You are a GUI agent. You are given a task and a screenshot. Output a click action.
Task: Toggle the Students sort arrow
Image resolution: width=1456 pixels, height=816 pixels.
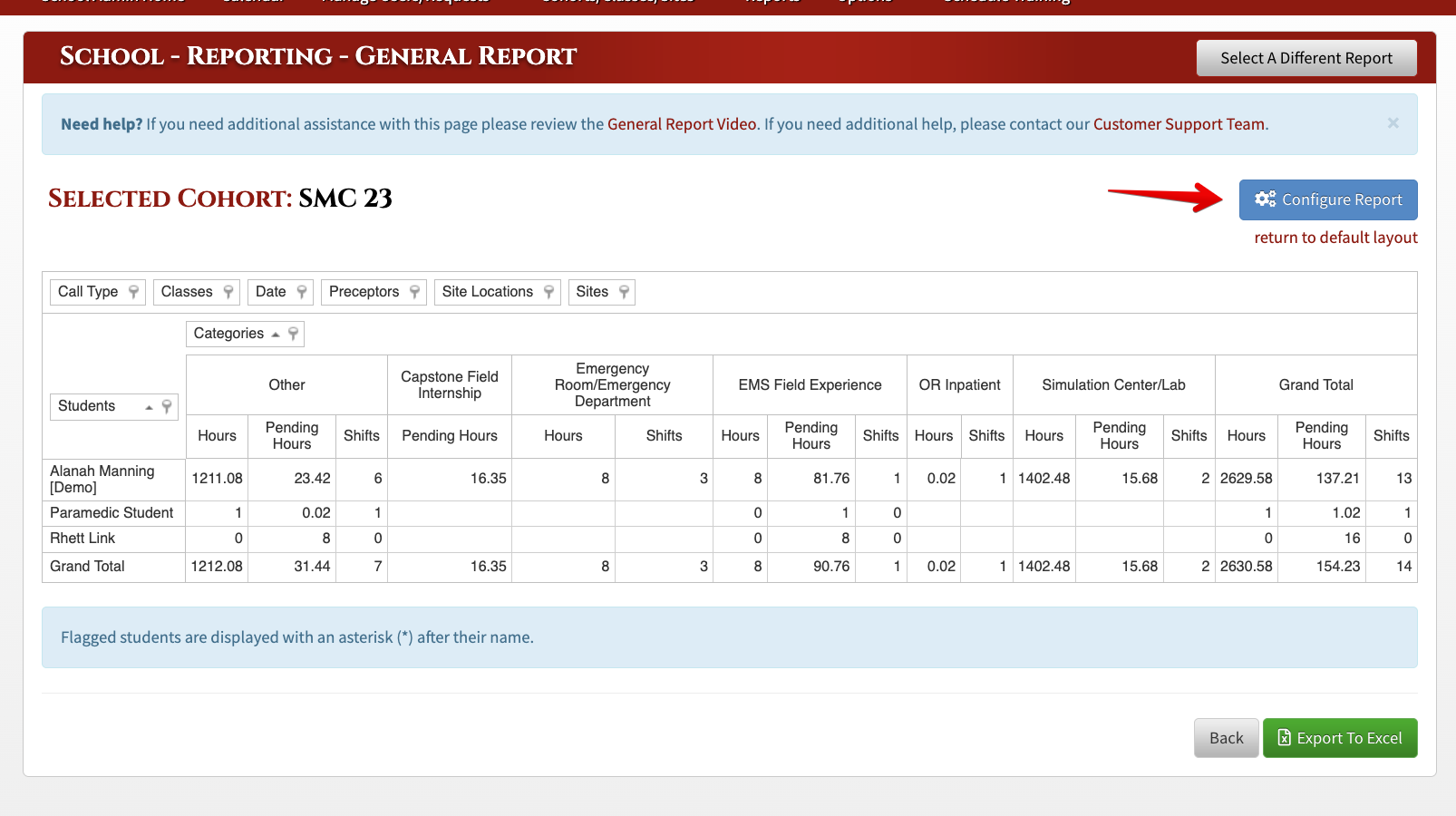point(150,407)
